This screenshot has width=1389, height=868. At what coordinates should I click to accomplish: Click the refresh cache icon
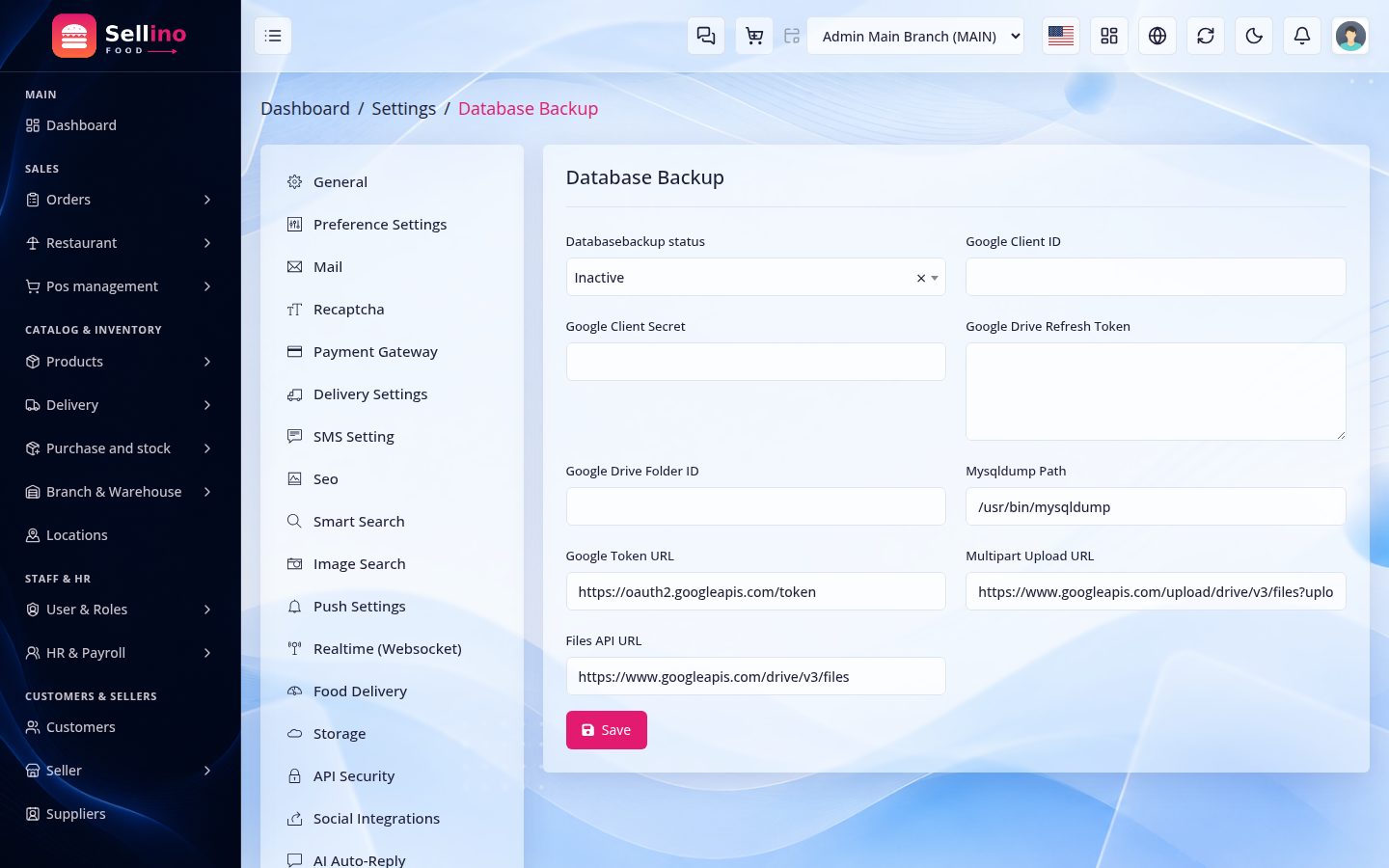(1206, 36)
